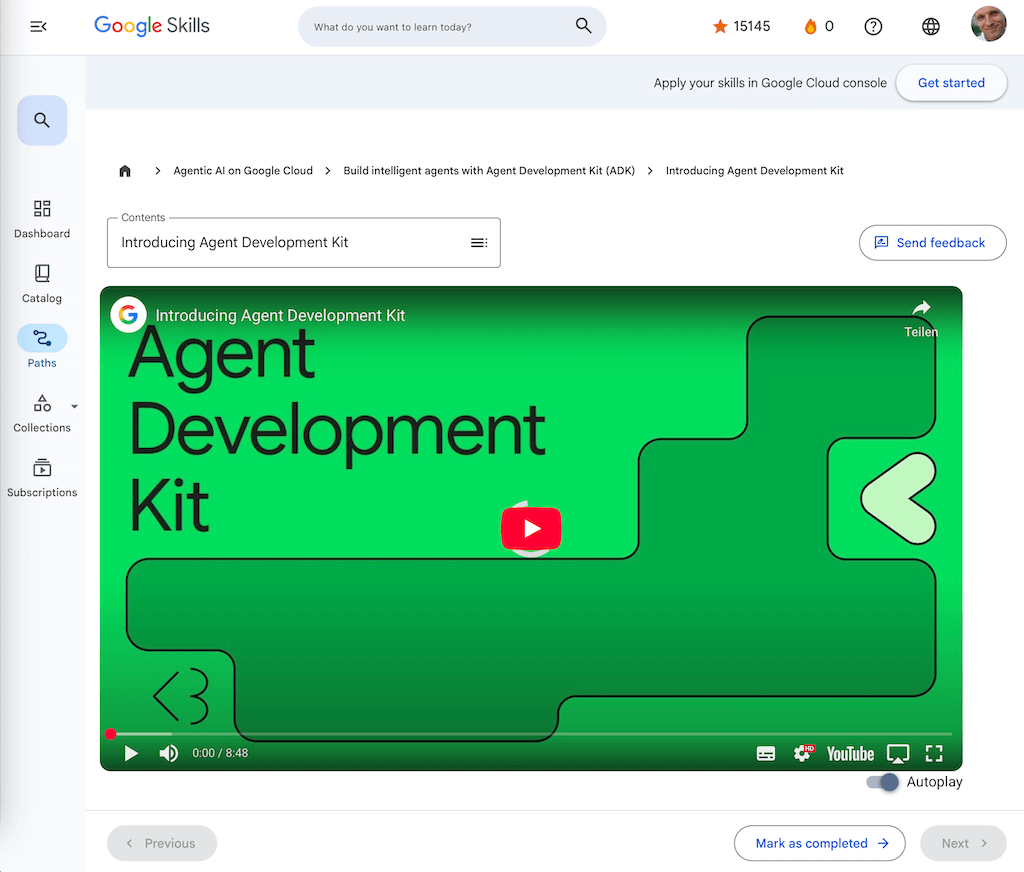Screen dimensions: 1024x872
Task: Go to Dashboard in sidebar
Action: click(42, 218)
